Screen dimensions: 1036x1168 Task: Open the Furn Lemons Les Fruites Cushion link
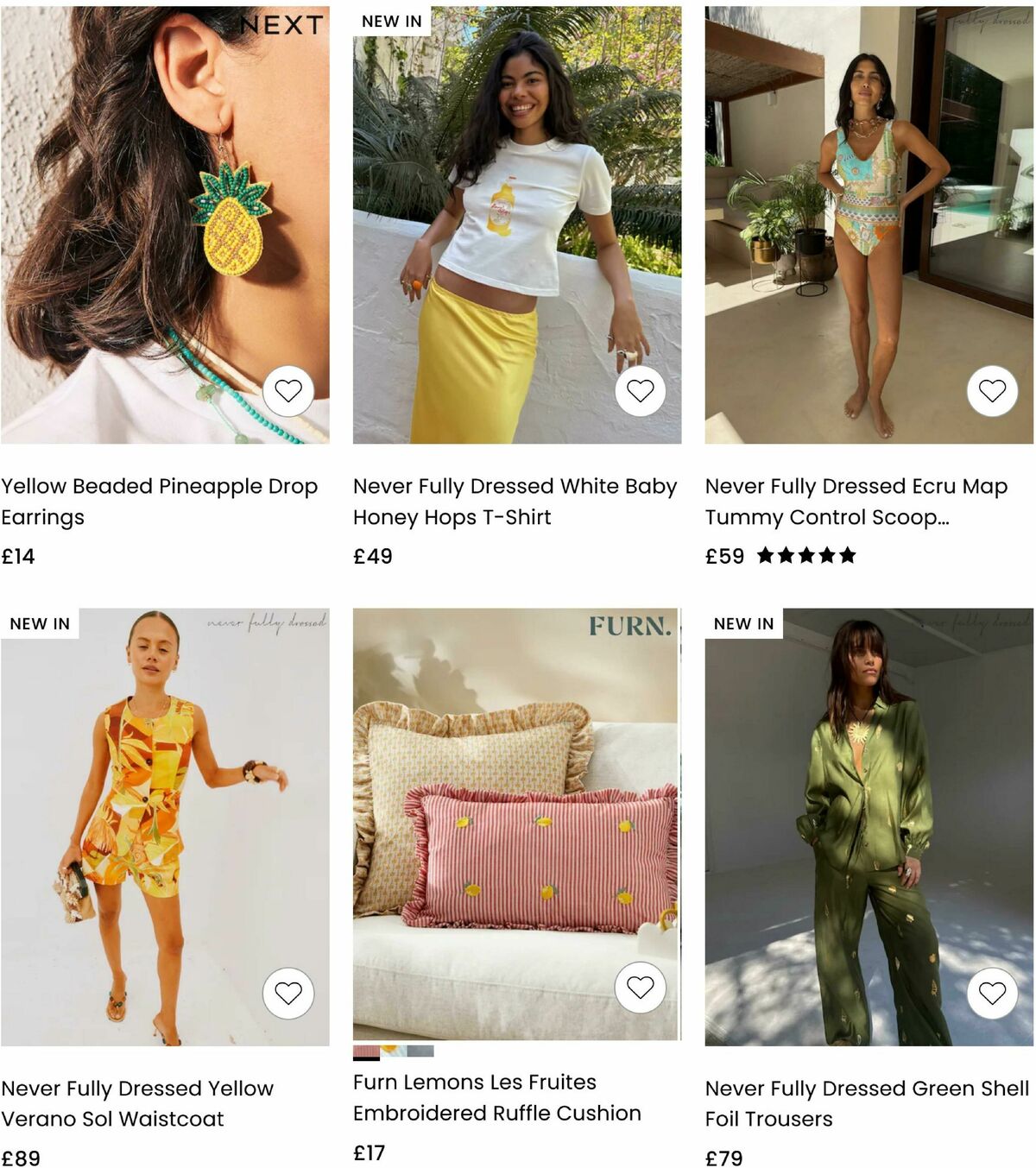pyautogui.click(x=496, y=1097)
